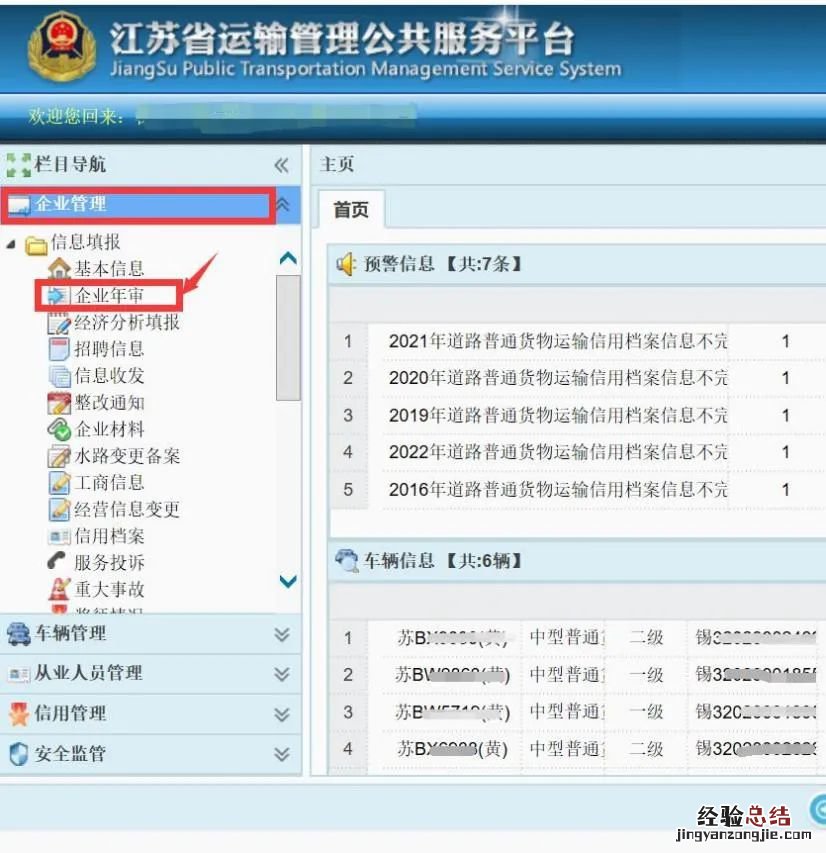Click the 工商信息 edit icon
The image size is (826, 853).
(x=59, y=483)
